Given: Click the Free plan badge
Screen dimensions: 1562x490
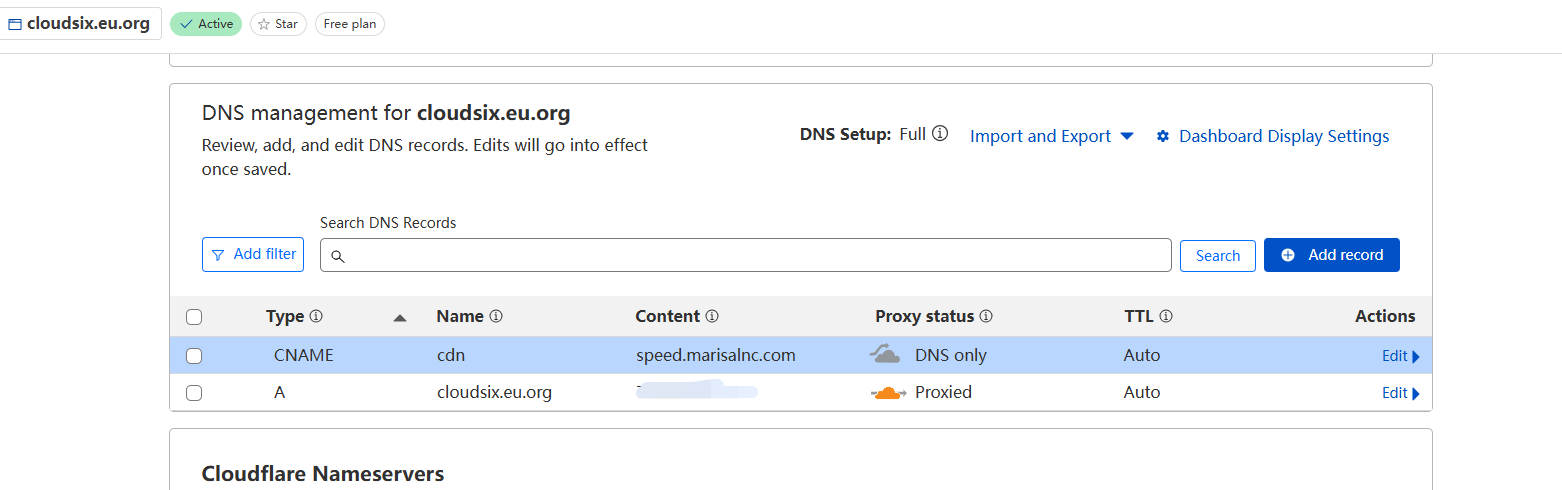Looking at the screenshot, I should coord(350,24).
